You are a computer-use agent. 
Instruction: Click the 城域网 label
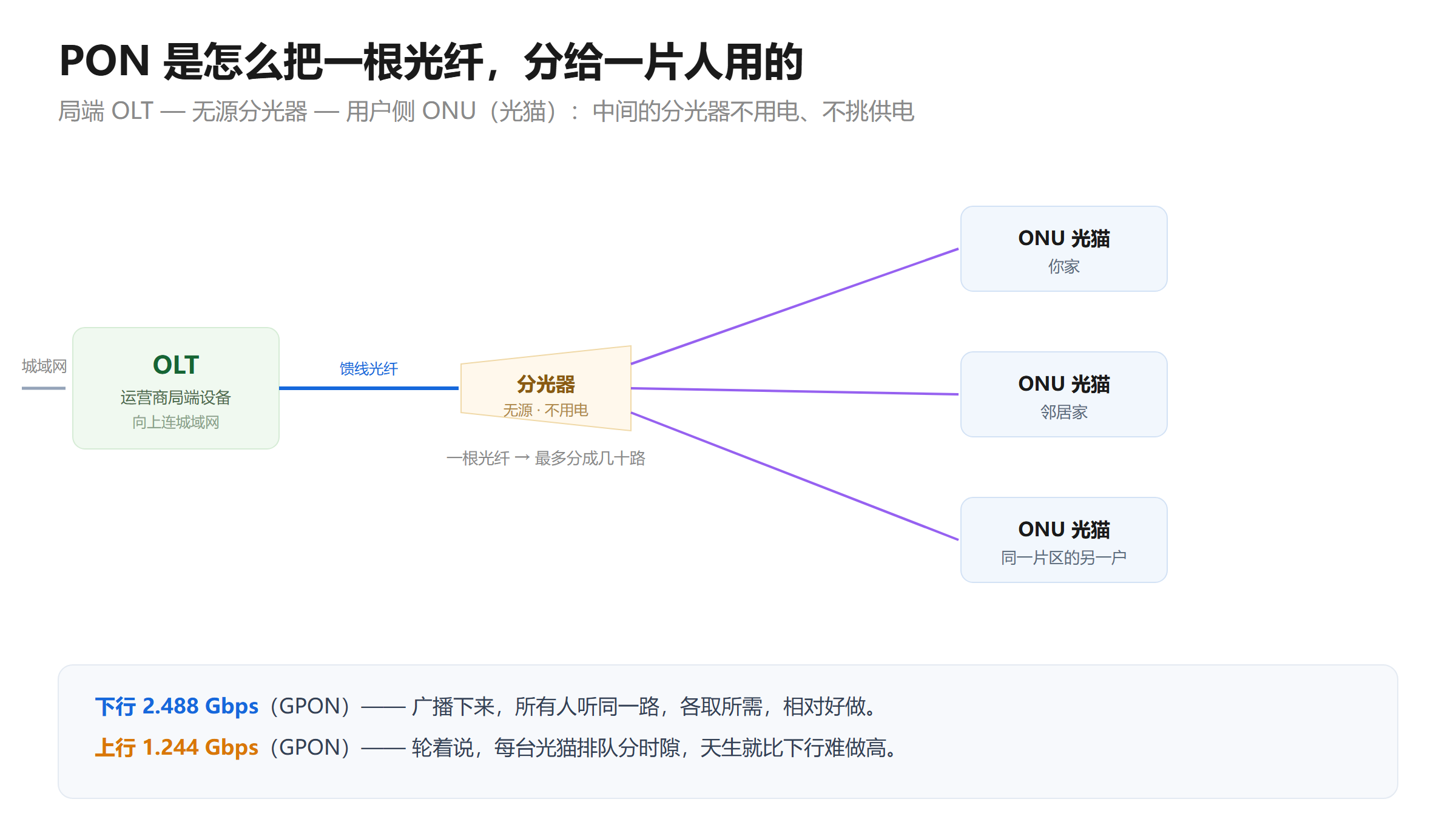(44, 366)
